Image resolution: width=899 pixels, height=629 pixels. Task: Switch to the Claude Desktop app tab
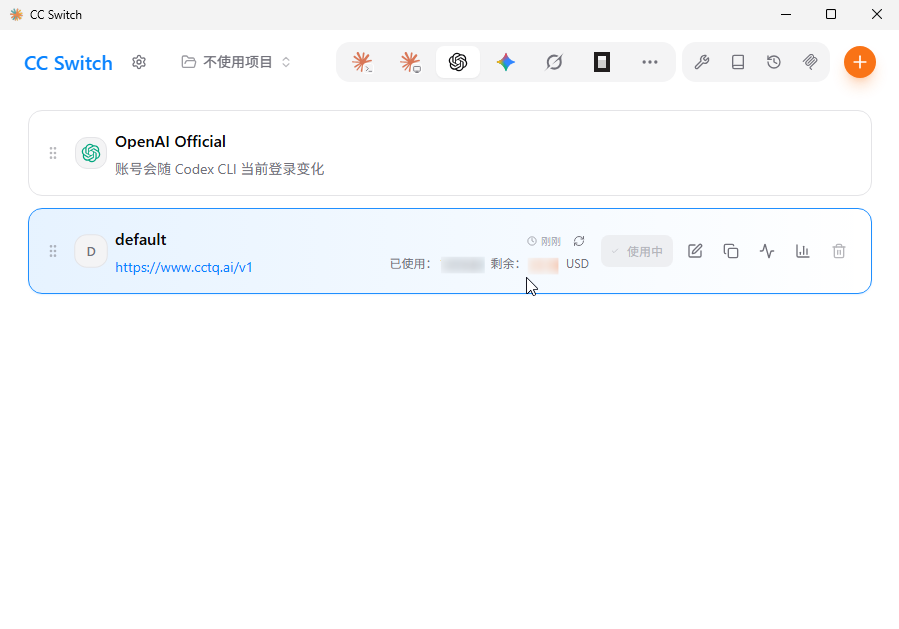click(x=410, y=62)
